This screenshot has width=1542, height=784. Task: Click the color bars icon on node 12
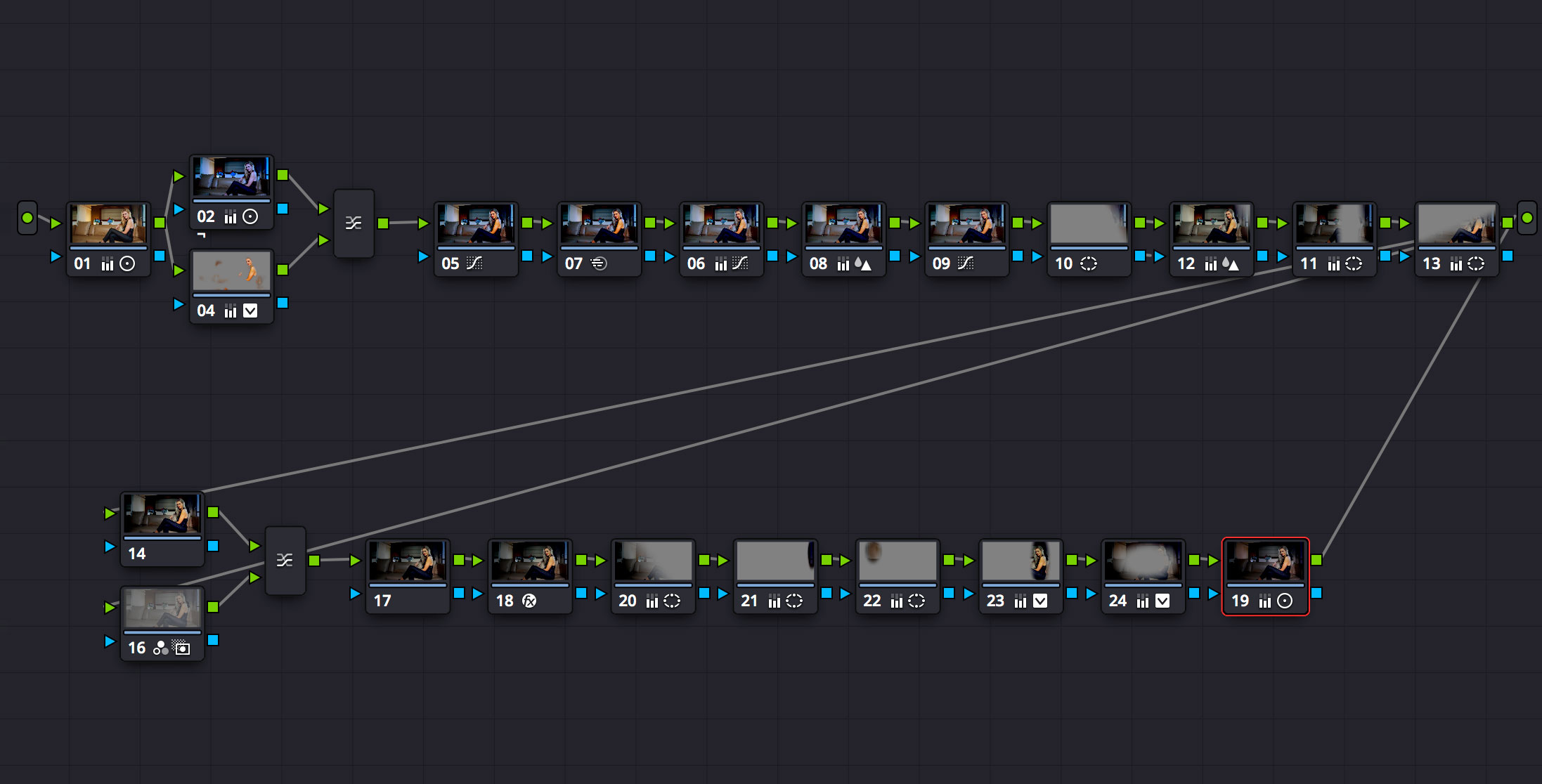[1210, 264]
